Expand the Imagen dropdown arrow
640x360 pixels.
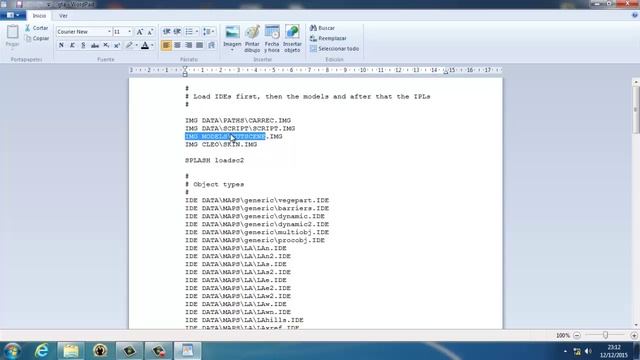232,50
